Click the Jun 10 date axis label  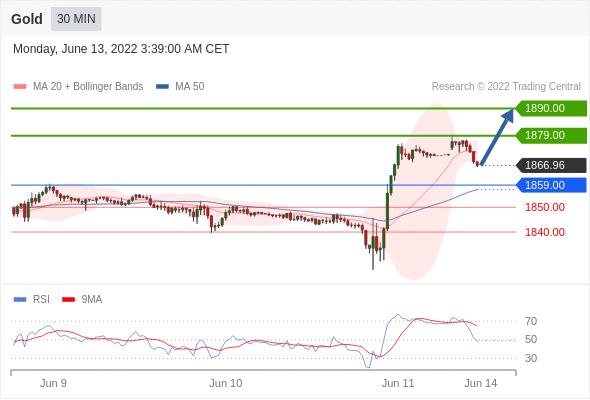click(226, 383)
